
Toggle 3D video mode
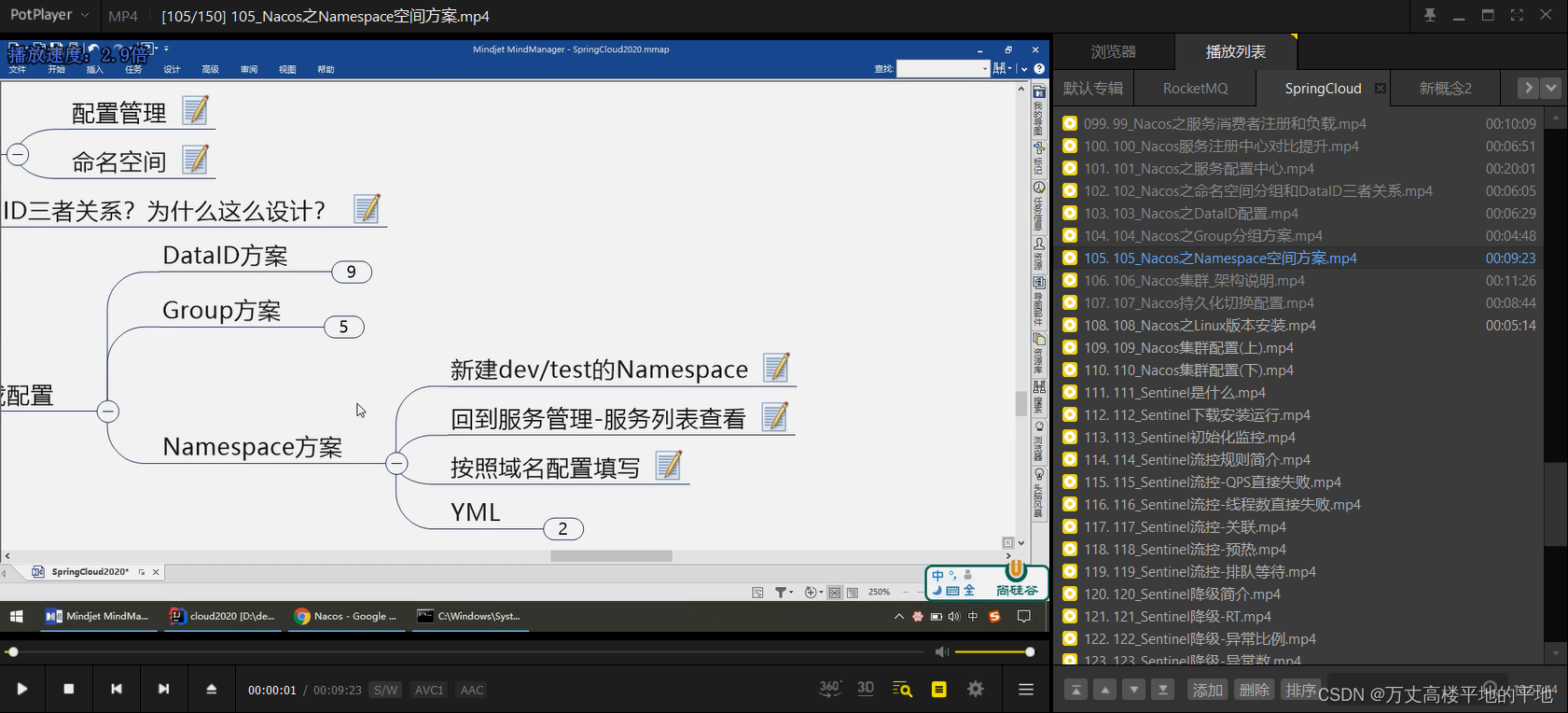click(x=866, y=689)
